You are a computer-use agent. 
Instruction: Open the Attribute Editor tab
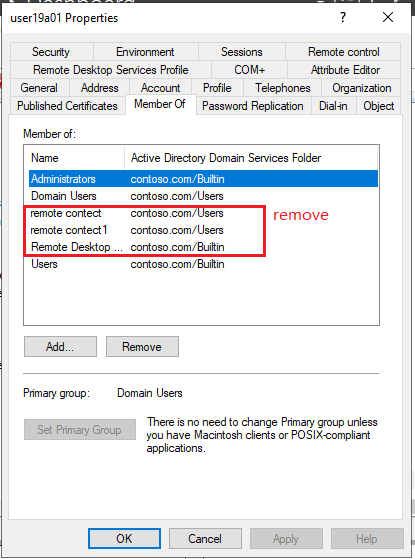(345, 70)
